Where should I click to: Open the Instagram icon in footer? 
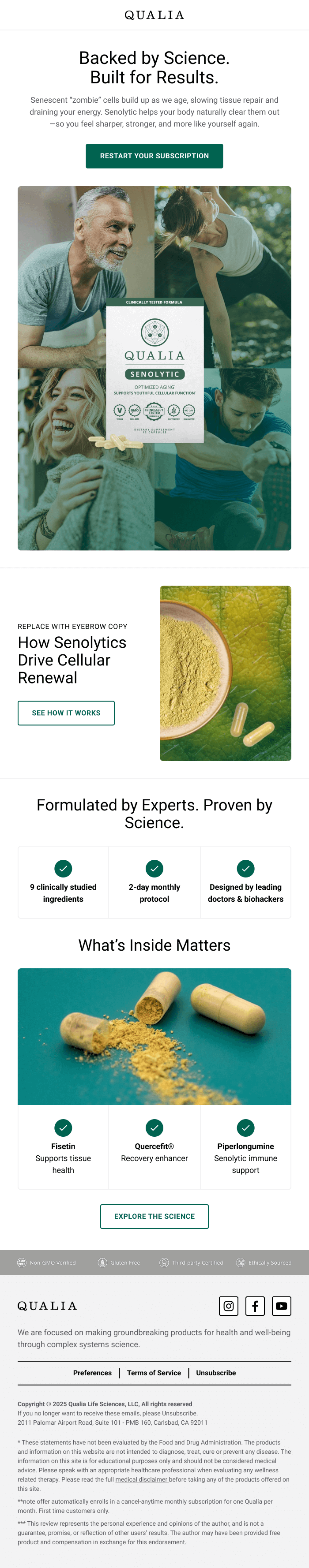click(x=229, y=1306)
